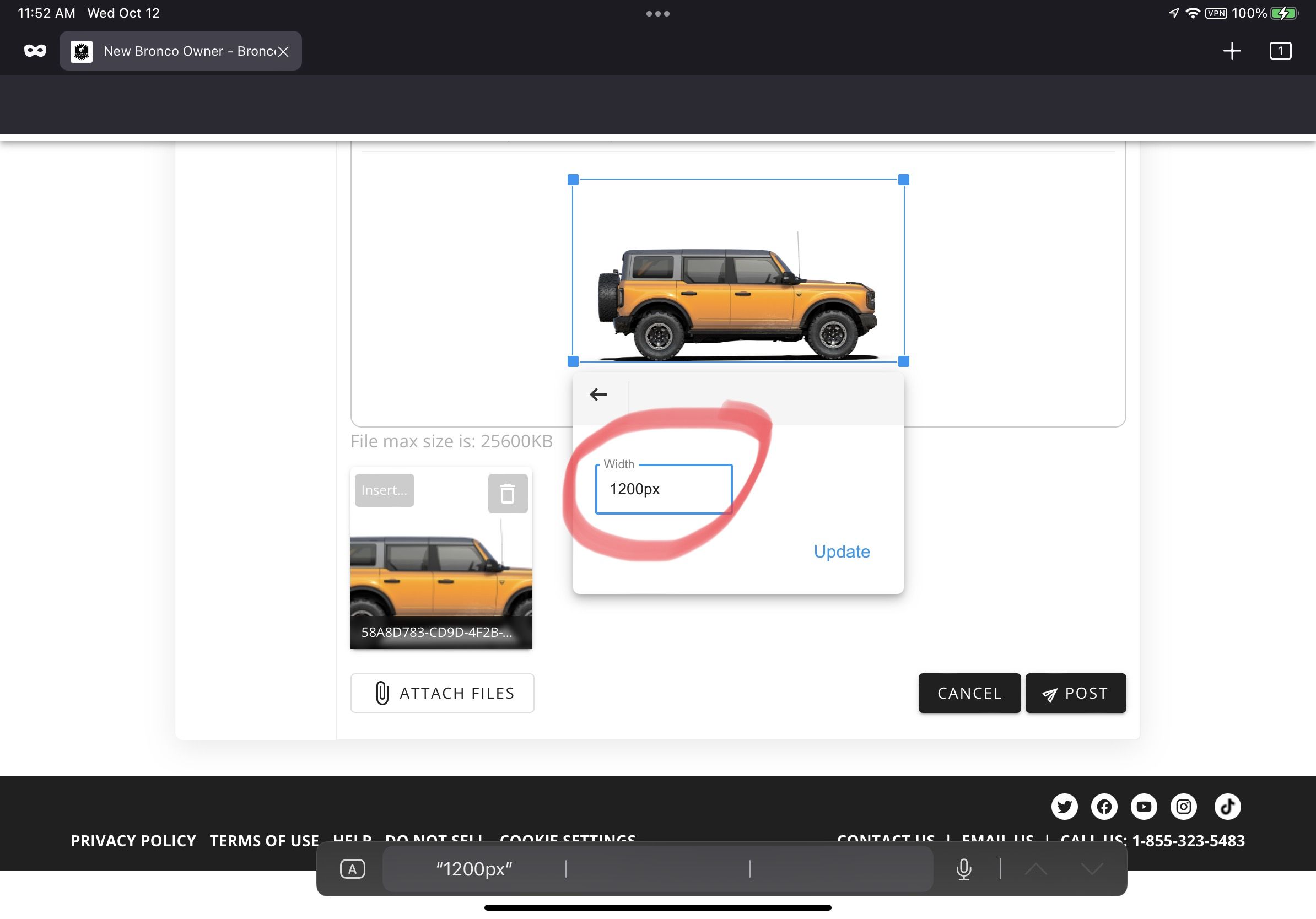Grab the bottom-right image resize handle

coord(903,361)
